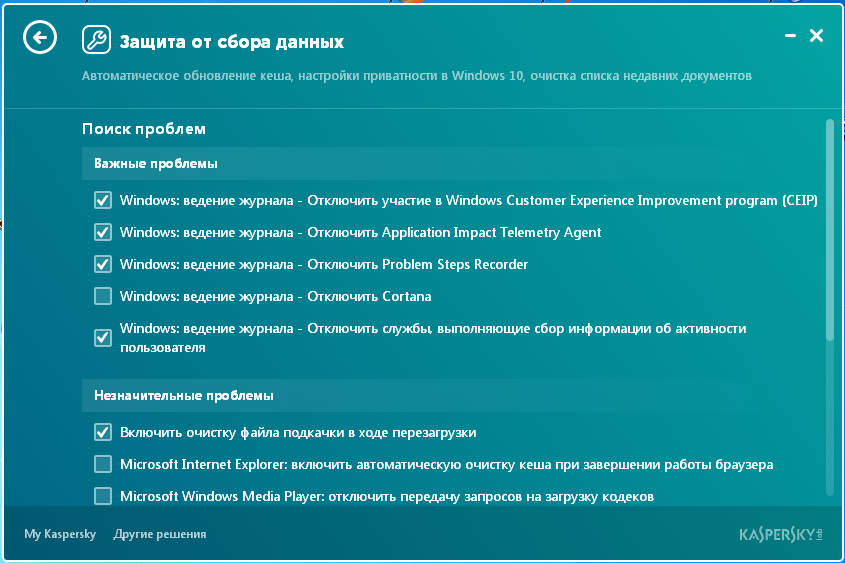
Task: Close the Kaspersky window
Action: tap(816, 36)
